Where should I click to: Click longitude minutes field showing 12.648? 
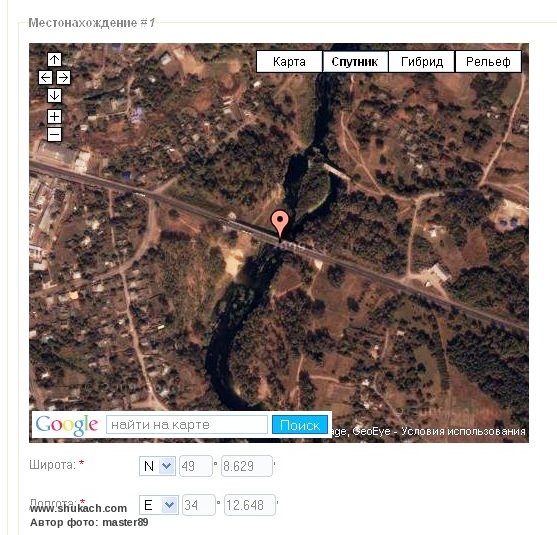[x=250, y=505]
